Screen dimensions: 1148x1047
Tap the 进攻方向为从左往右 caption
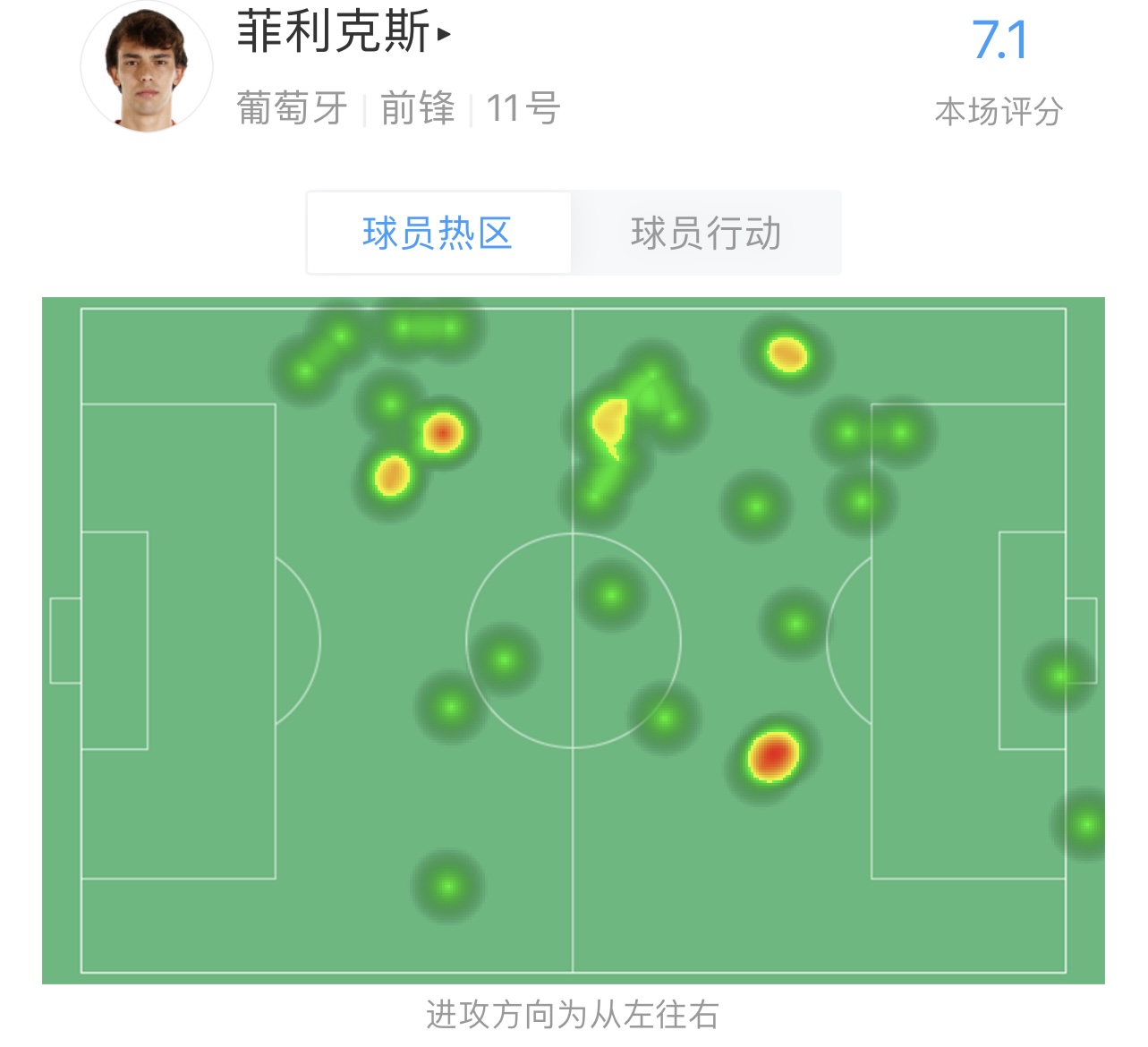click(573, 1016)
